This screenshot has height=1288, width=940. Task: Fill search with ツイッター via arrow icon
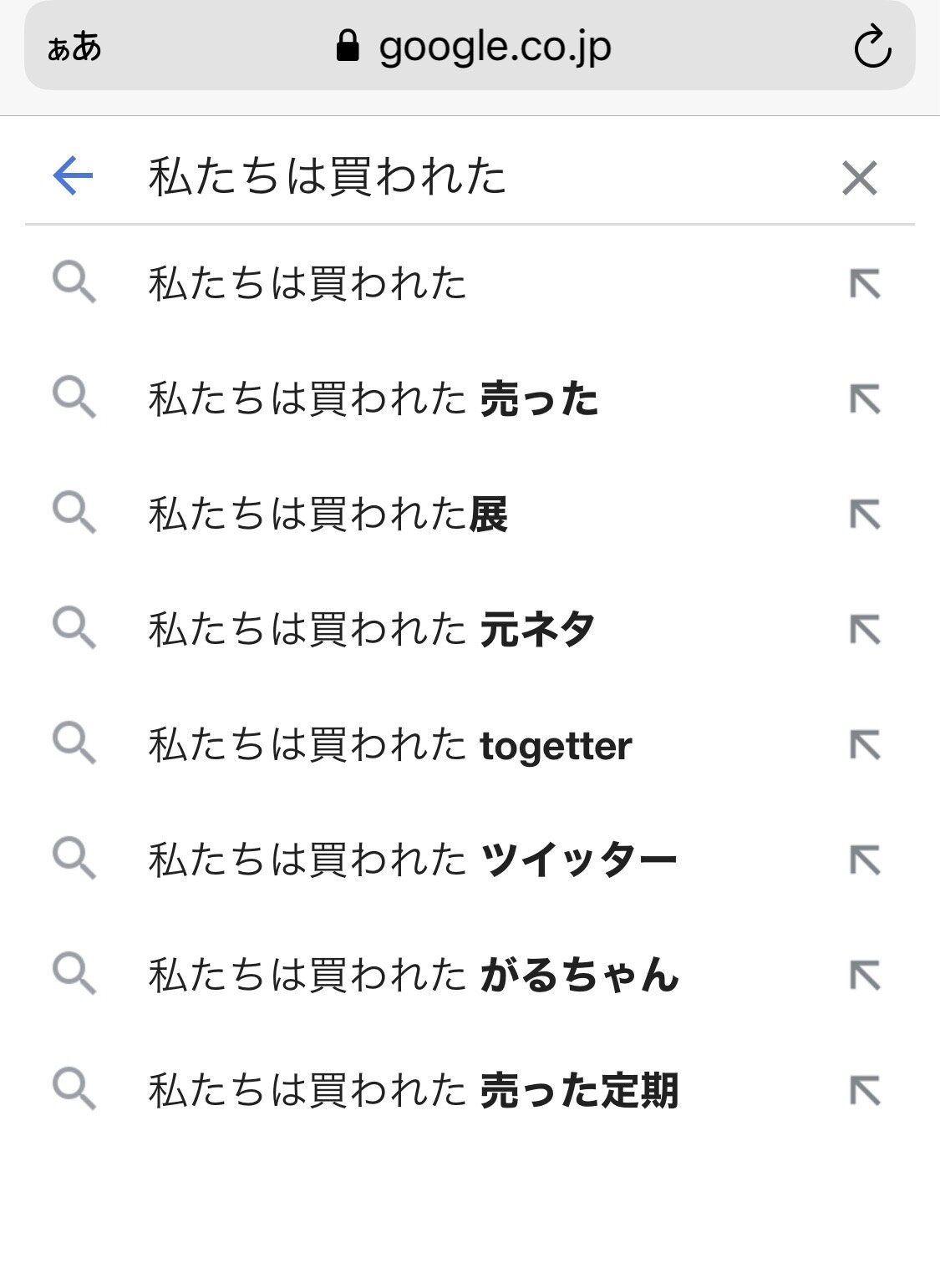pyautogui.click(x=865, y=860)
